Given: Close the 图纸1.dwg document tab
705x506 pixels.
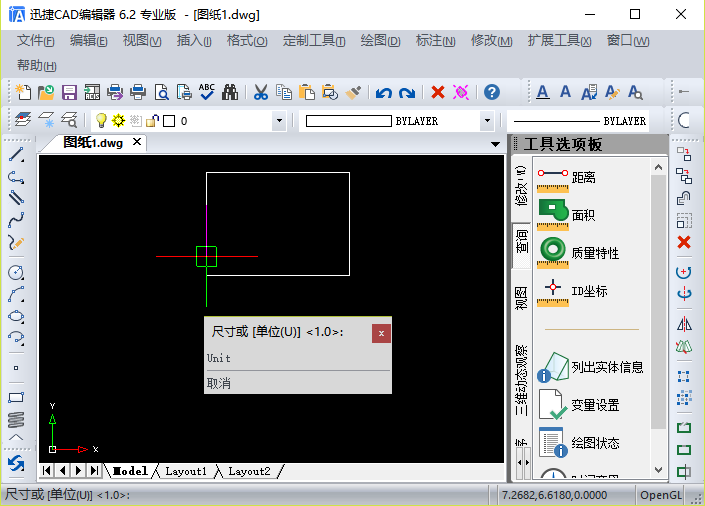Looking at the screenshot, I should (137, 142).
